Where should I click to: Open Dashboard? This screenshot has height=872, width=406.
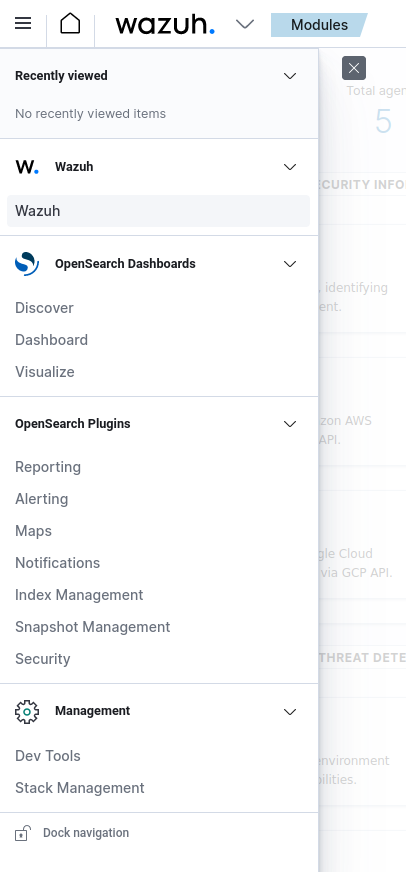click(51, 340)
